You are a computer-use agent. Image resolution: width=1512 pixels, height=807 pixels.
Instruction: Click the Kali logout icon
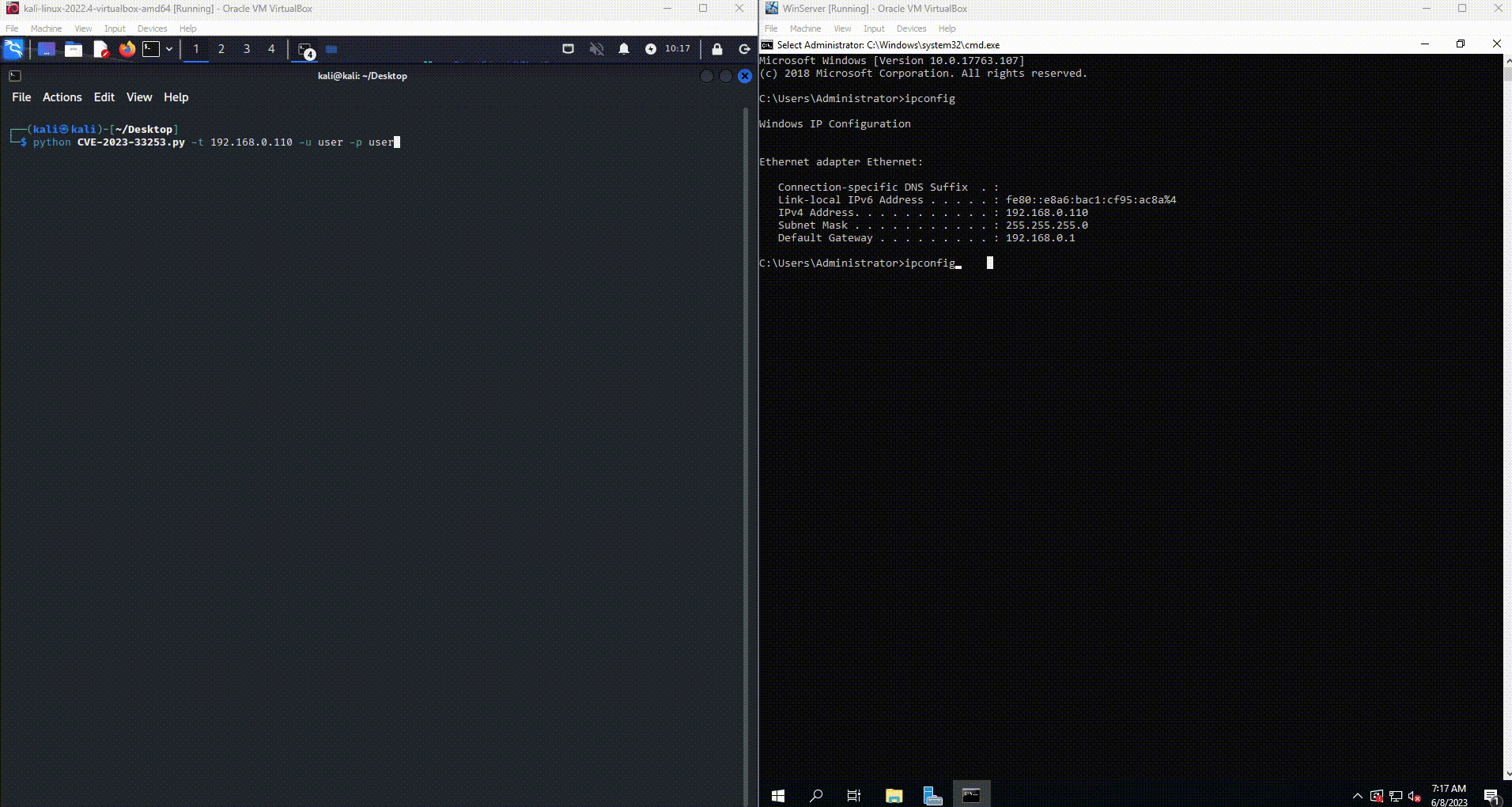(744, 49)
